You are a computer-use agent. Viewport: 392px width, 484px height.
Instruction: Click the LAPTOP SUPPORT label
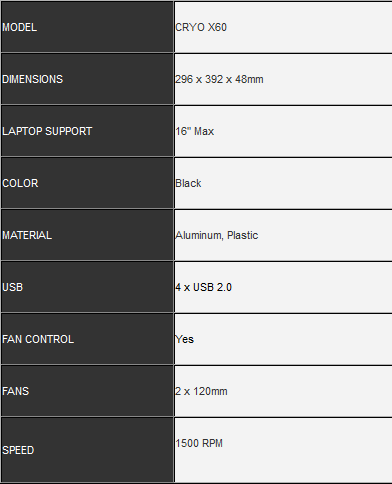47,131
